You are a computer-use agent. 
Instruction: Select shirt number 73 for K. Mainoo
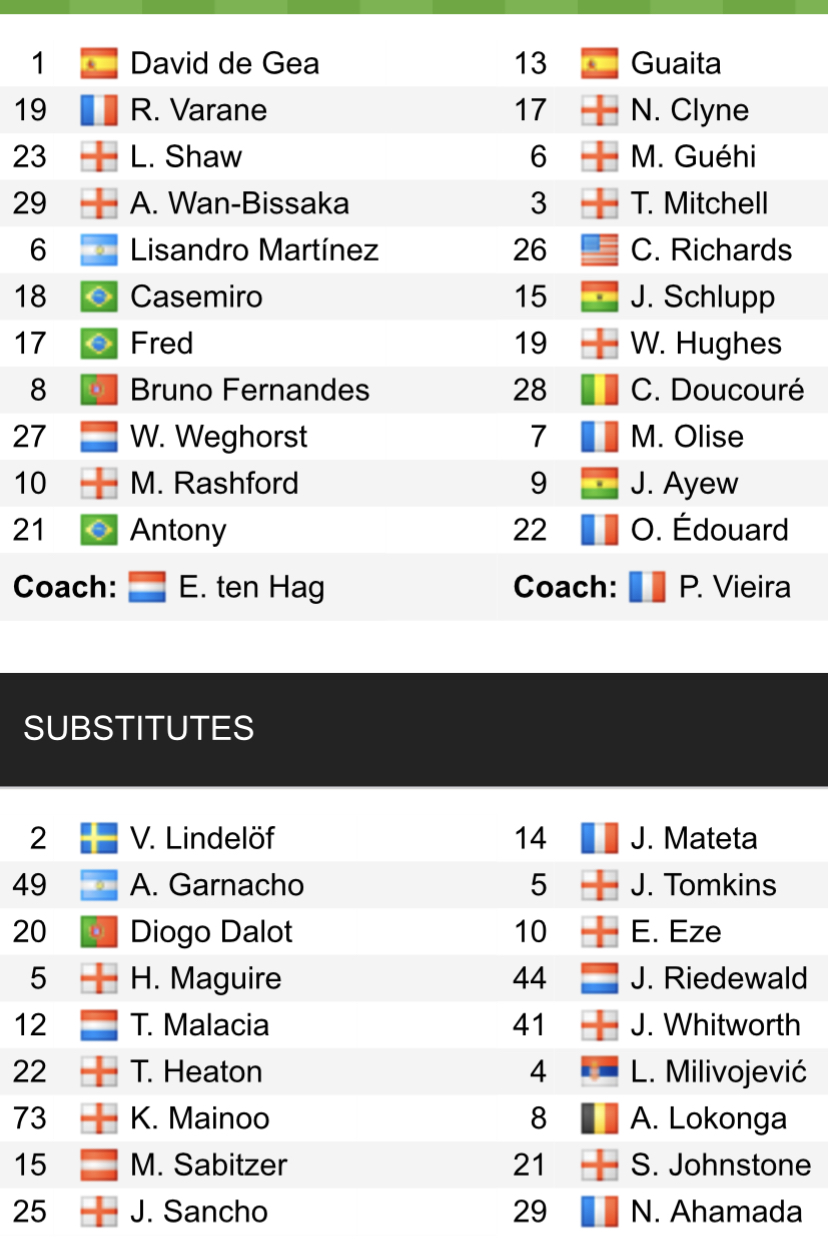(x=30, y=1118)
